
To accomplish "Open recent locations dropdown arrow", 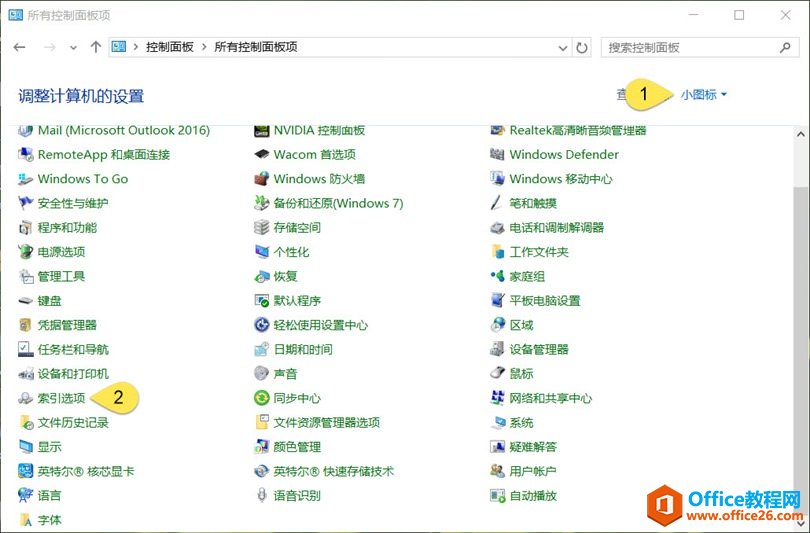I will pos(73,48).
